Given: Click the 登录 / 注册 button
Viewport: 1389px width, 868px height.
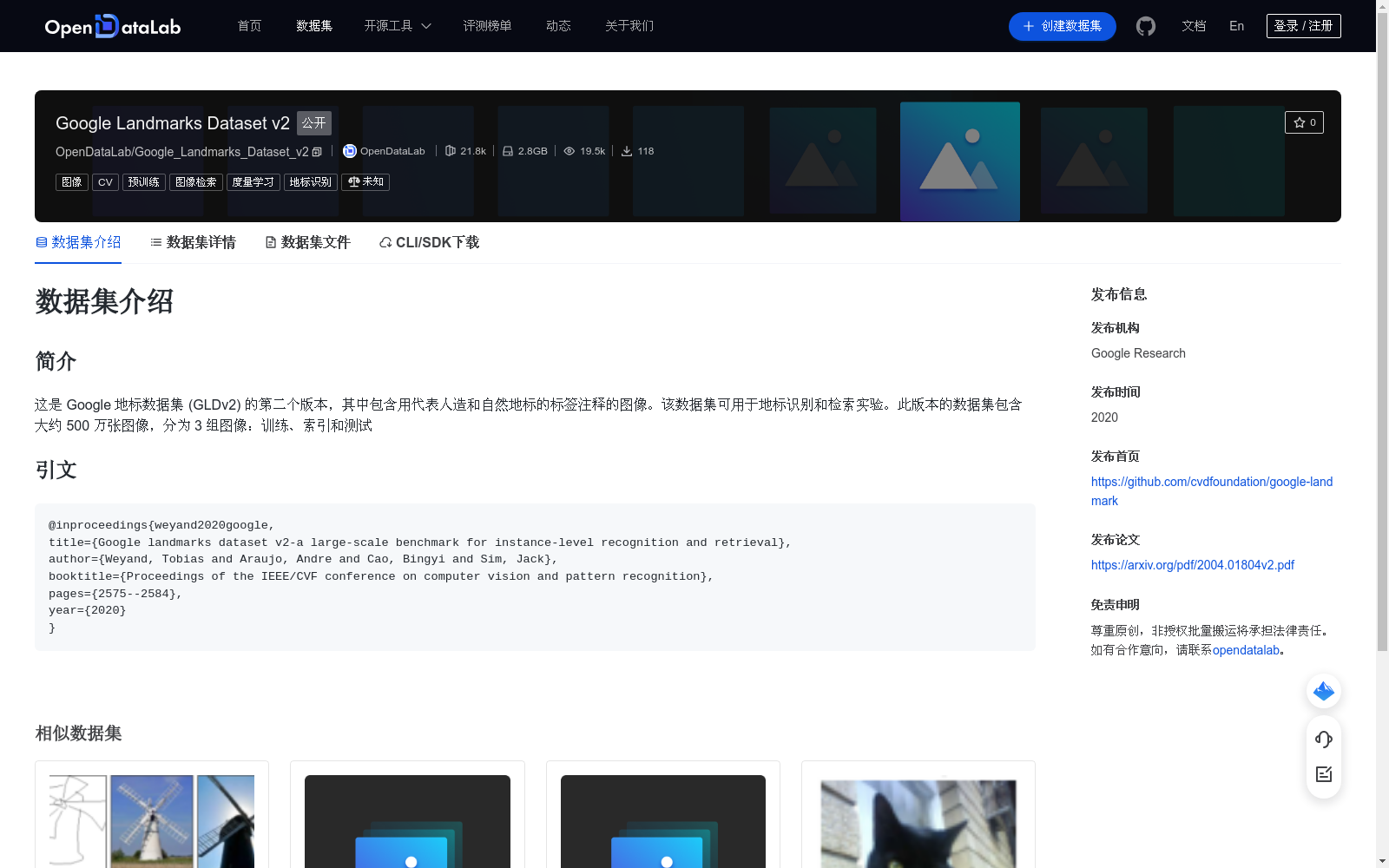Looking at the screenshot, I should [1304, 26].
